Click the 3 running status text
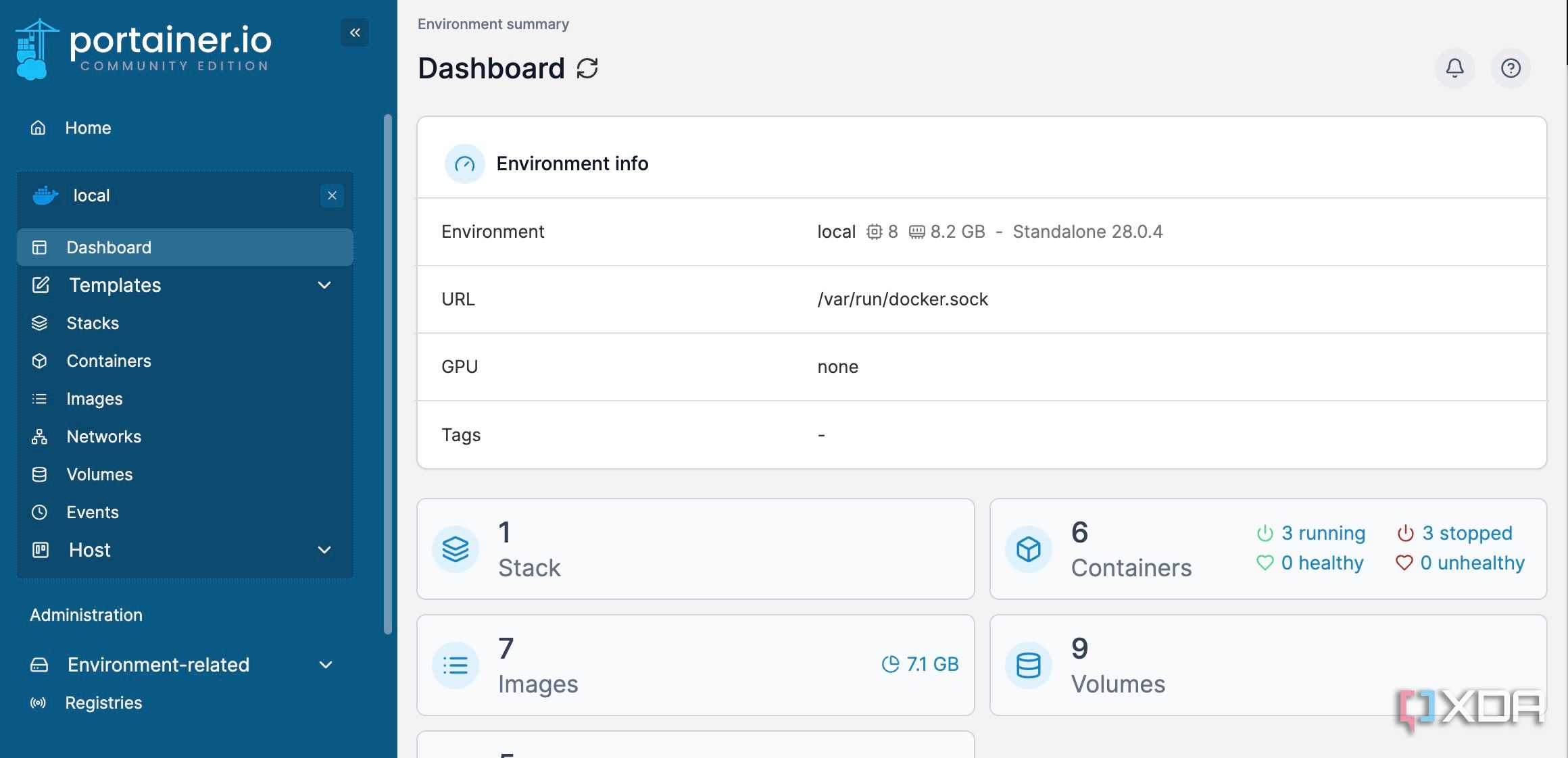Viewport: 1568px width, 758px height. 1323,533
